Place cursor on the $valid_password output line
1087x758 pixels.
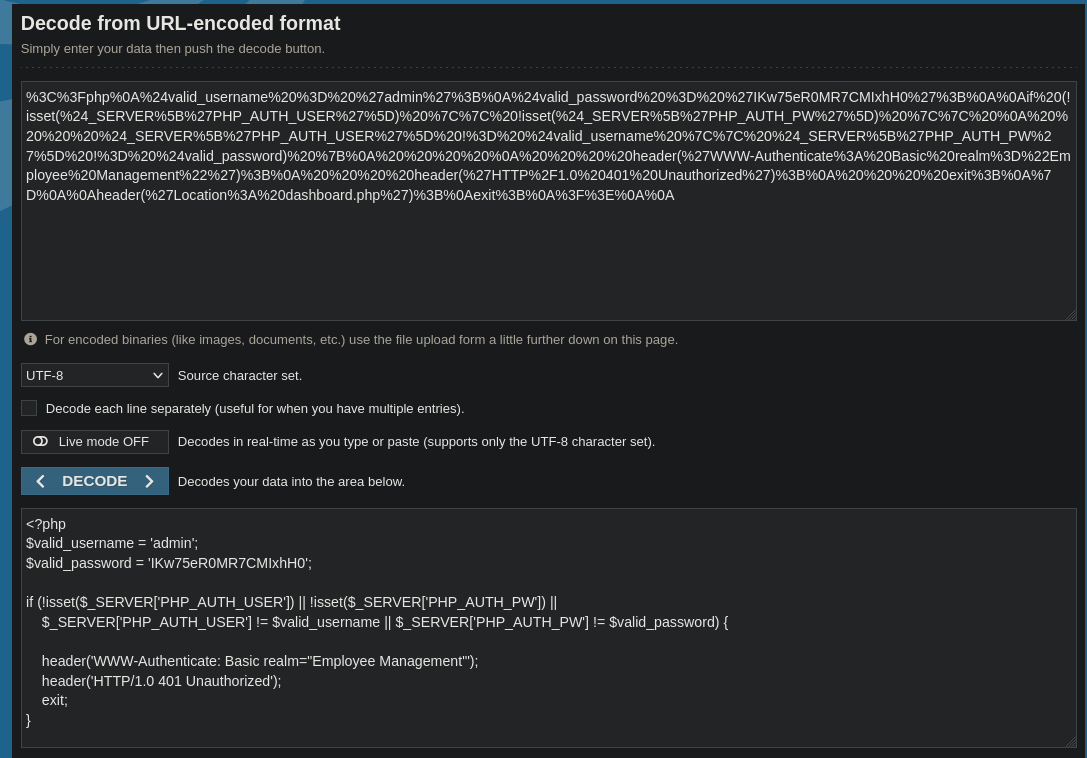169,563
